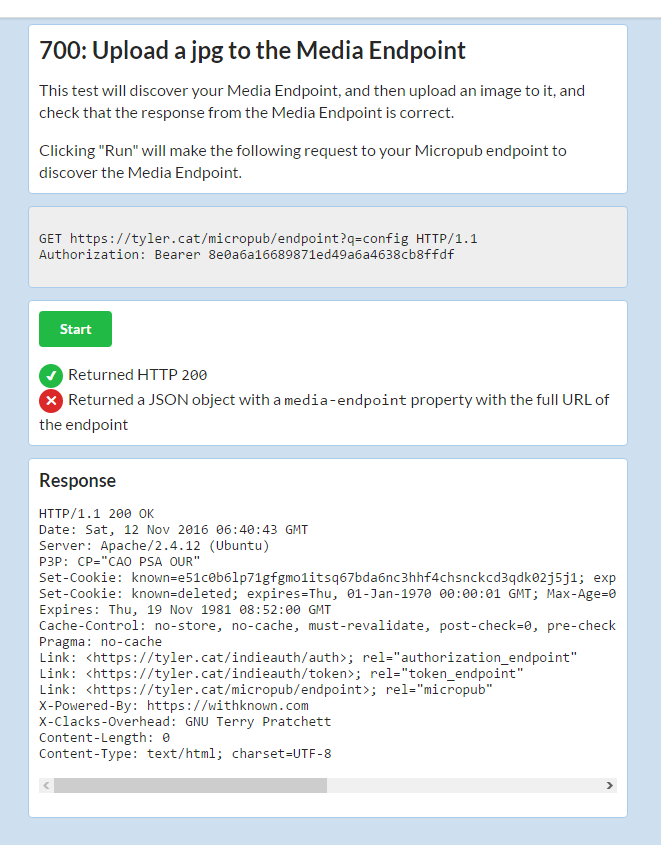Click the empty scrollbar track right of the thumb
This screenshot has height=845, width=661.
464,785
